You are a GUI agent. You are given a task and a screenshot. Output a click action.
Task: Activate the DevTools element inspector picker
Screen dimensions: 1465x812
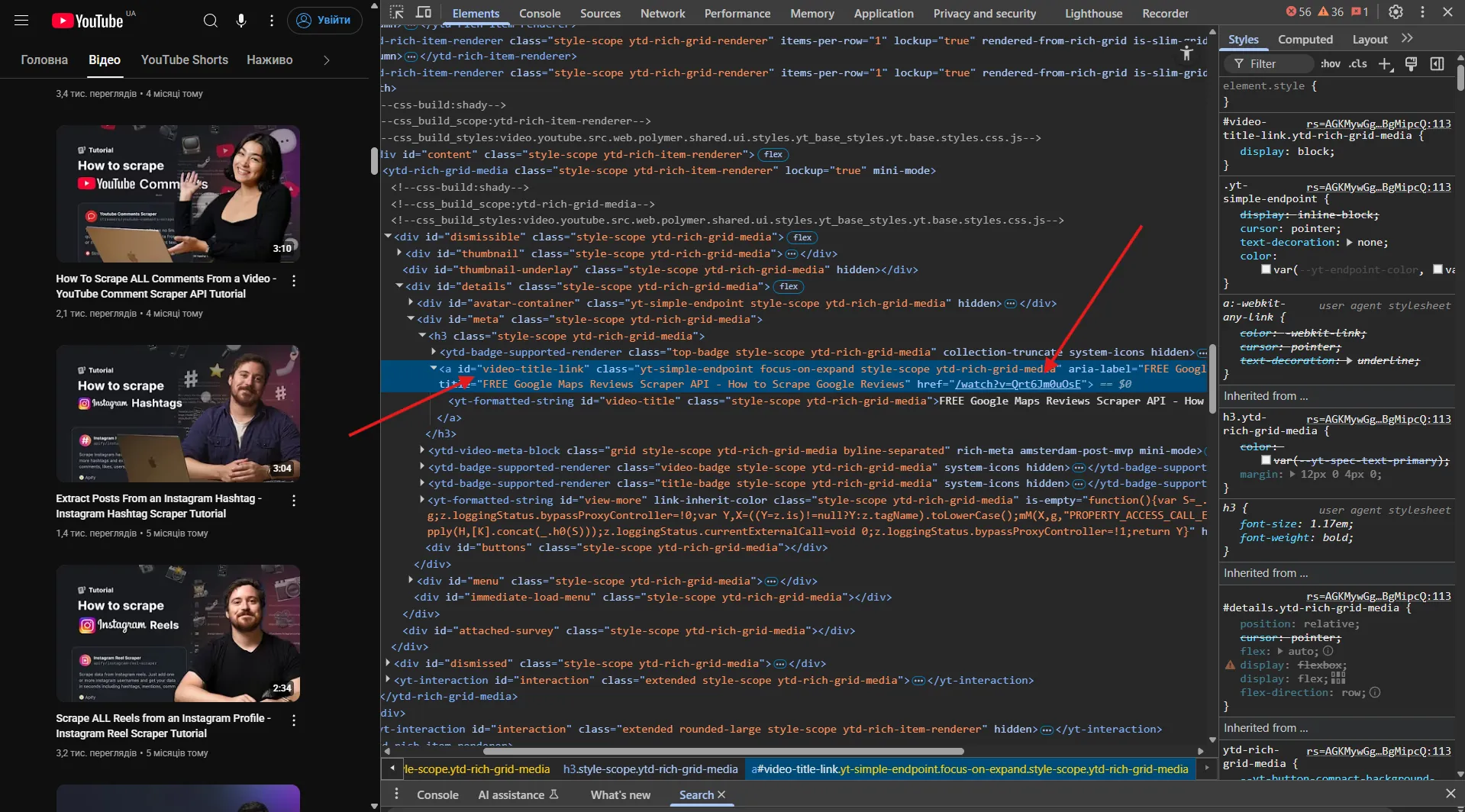pyautogui.click(x=396, y=12)
